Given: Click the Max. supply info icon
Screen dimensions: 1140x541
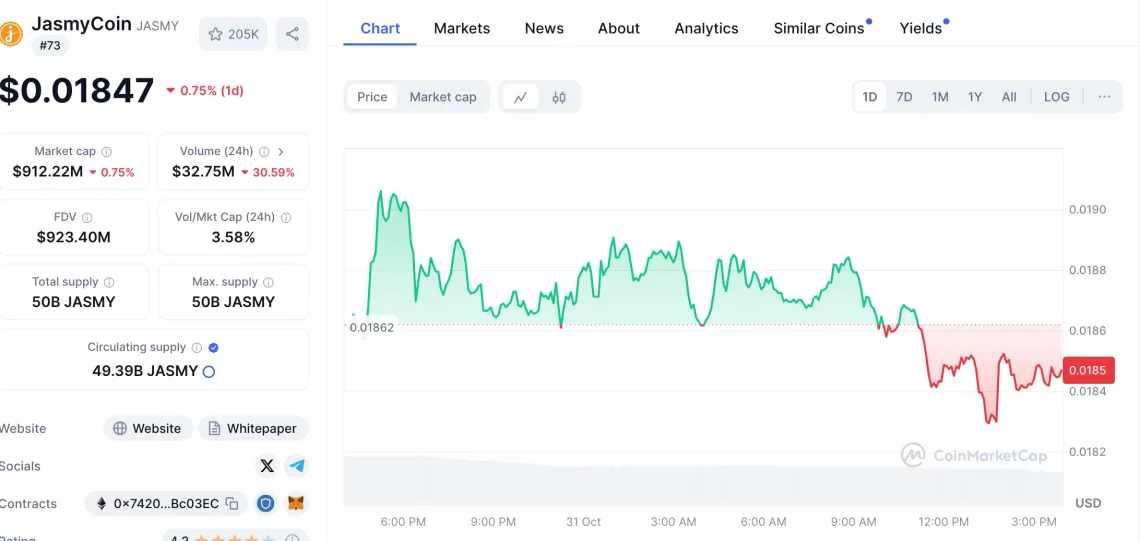Looking at the screenshot, I should click(268, 282).
